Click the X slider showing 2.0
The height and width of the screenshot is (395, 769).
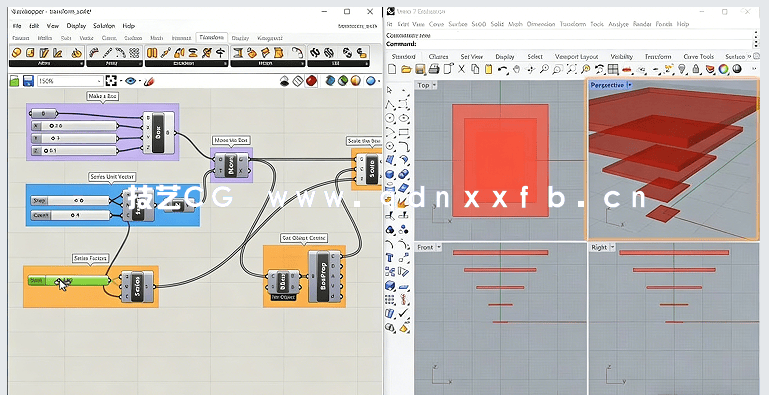coord(75,126)
